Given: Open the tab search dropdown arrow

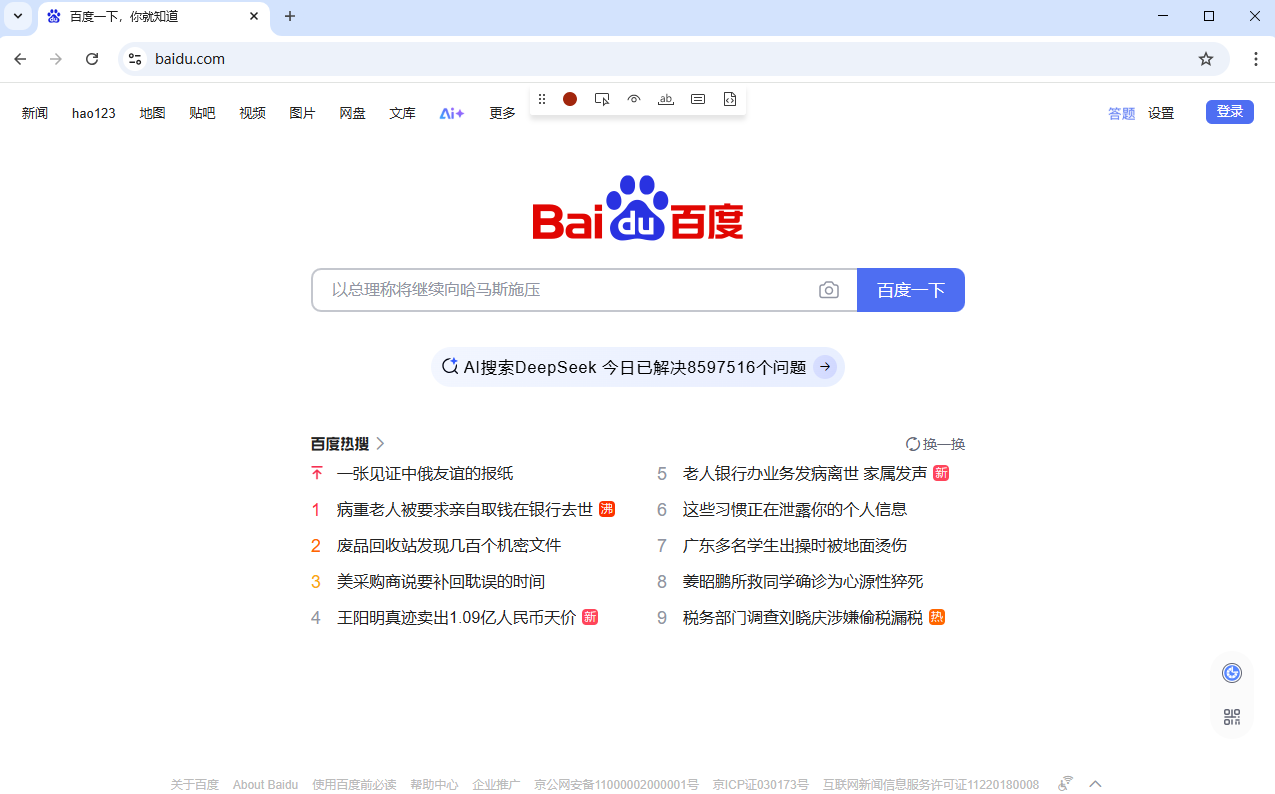Looking at the screenshot, I should (x=17, y=16).
